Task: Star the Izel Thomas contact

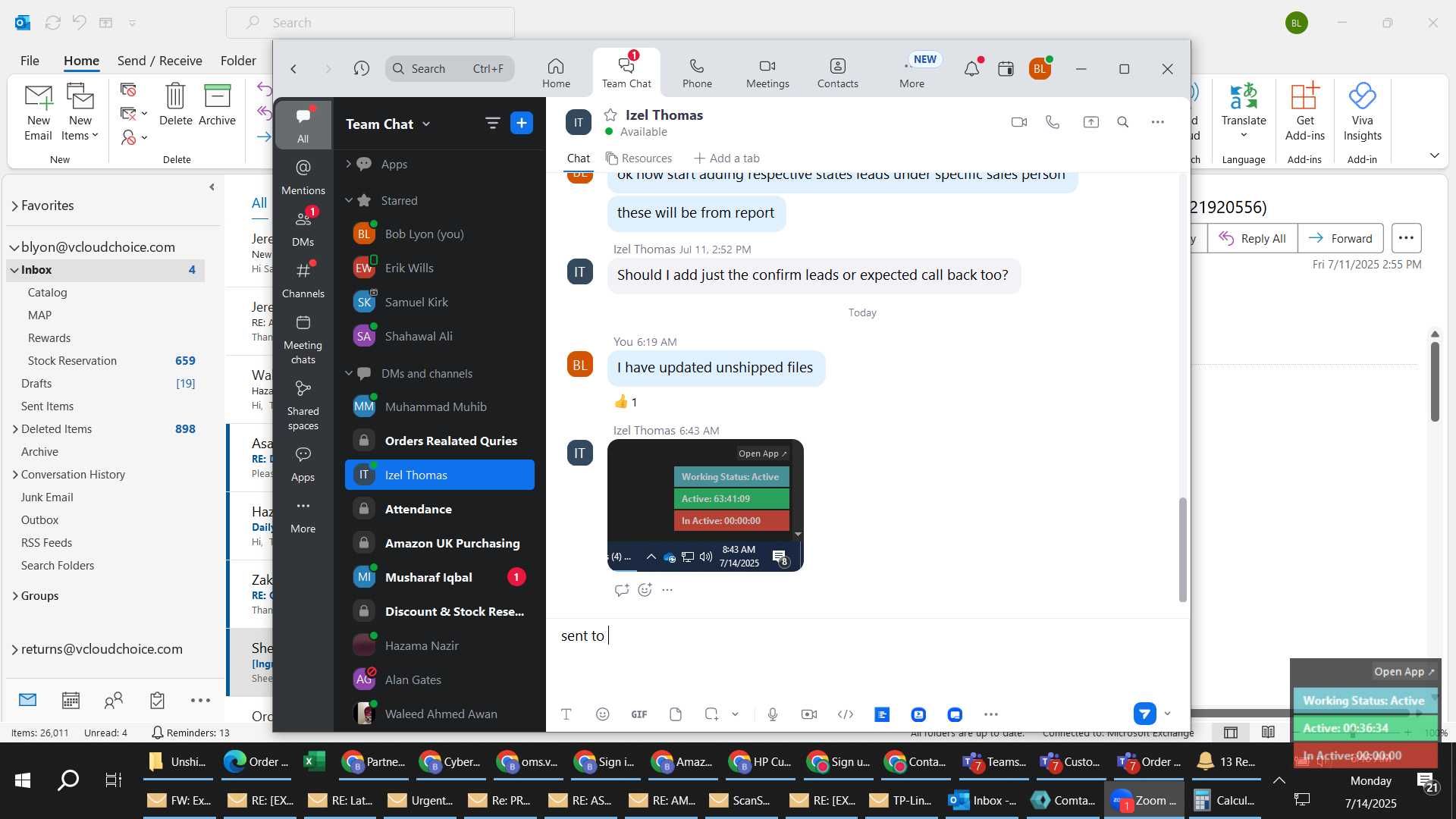Action: click(x=610, y=115)
